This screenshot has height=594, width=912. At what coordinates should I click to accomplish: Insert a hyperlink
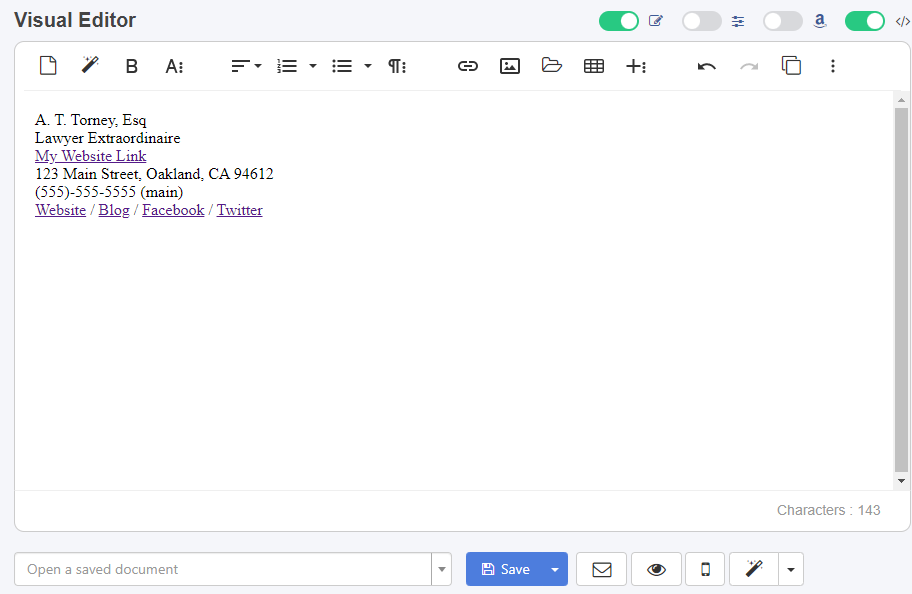(468, 65)
